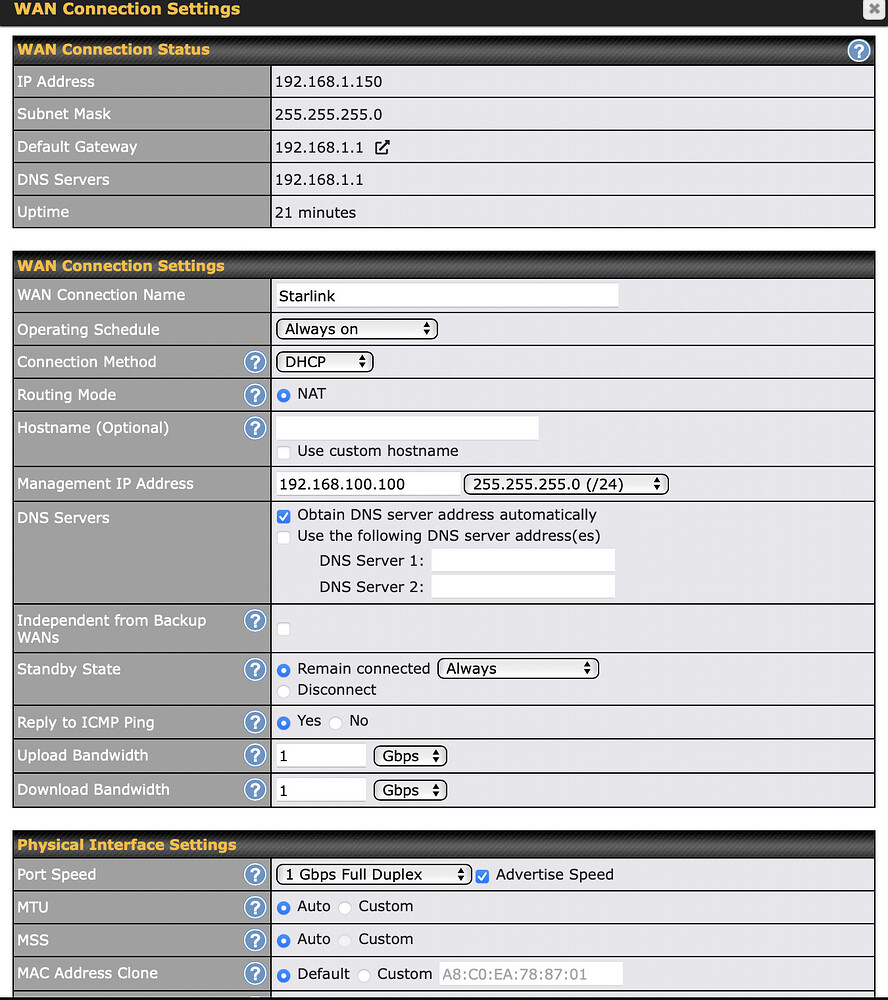The image size is (888, 1000).
Task: Open help for Reply to ICMP Ping
Action: 255,721
